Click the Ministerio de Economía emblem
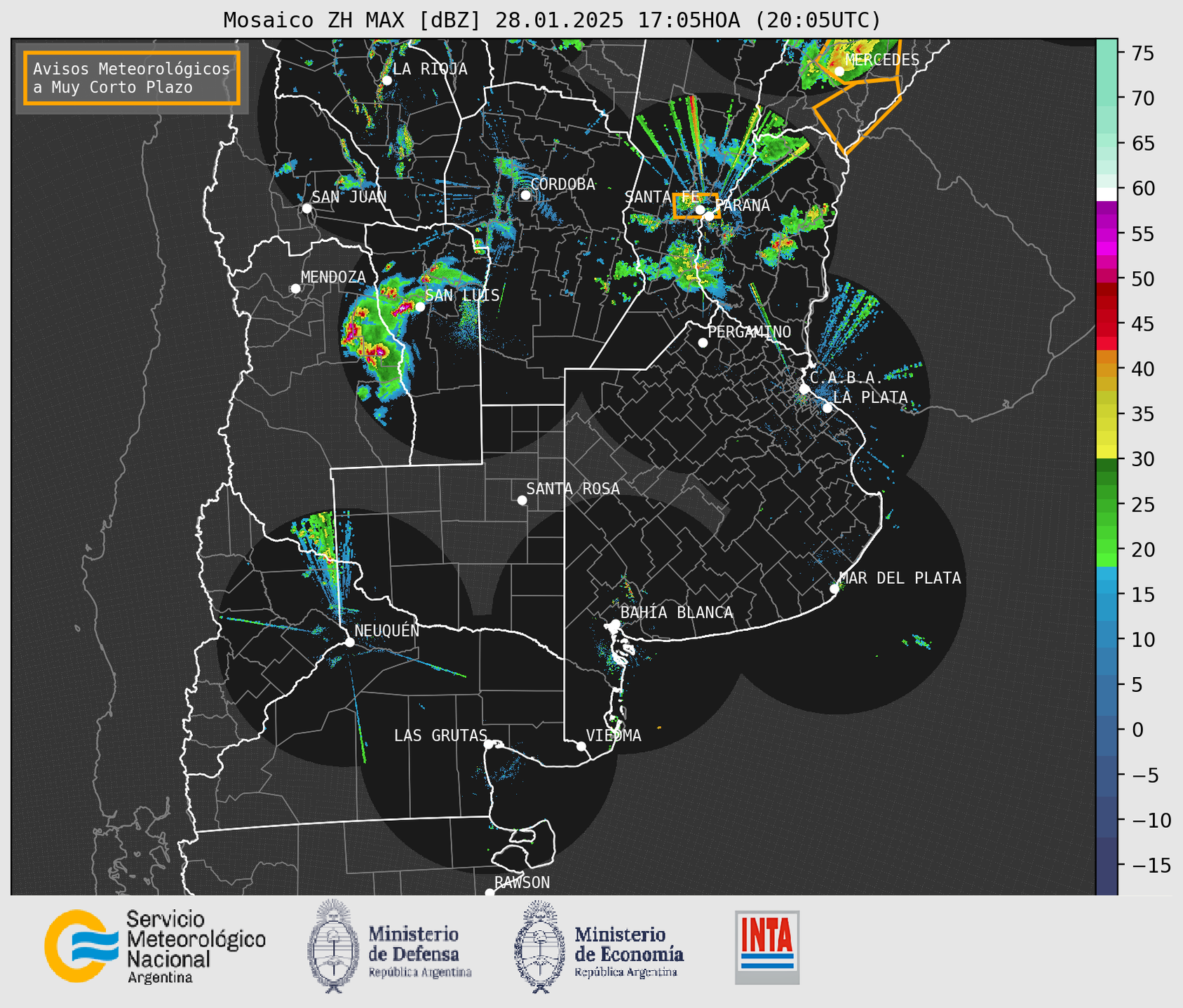Viewport: 1183px width, 1008px height. [539, 947]
